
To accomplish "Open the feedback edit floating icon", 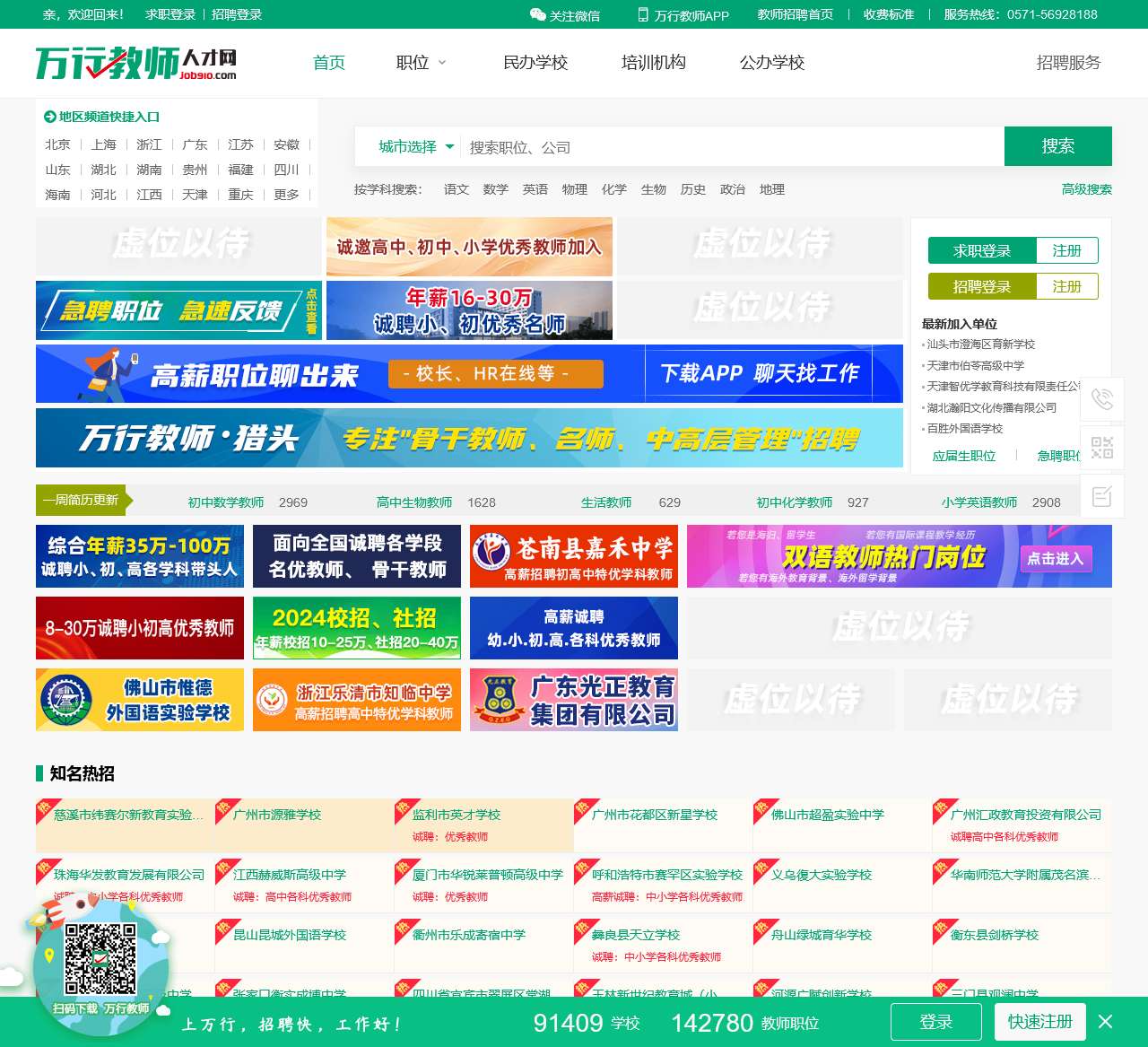I will [x=1101, y=496].
